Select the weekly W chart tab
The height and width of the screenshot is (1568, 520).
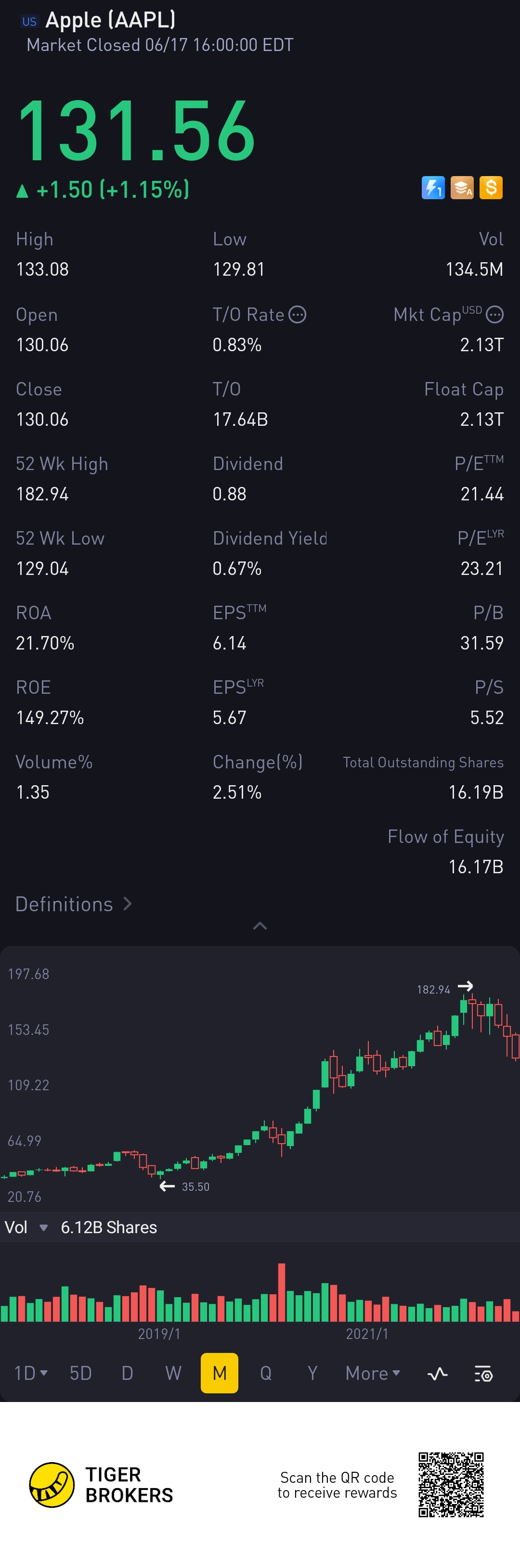(173, 1373)
